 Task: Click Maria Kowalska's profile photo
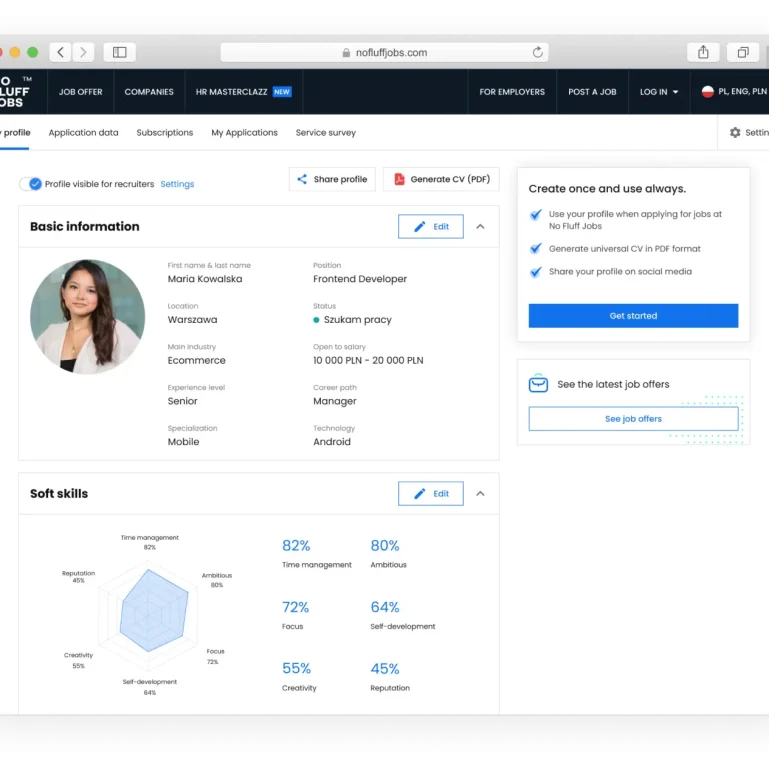pyautogui.click(x=87, y=317)
